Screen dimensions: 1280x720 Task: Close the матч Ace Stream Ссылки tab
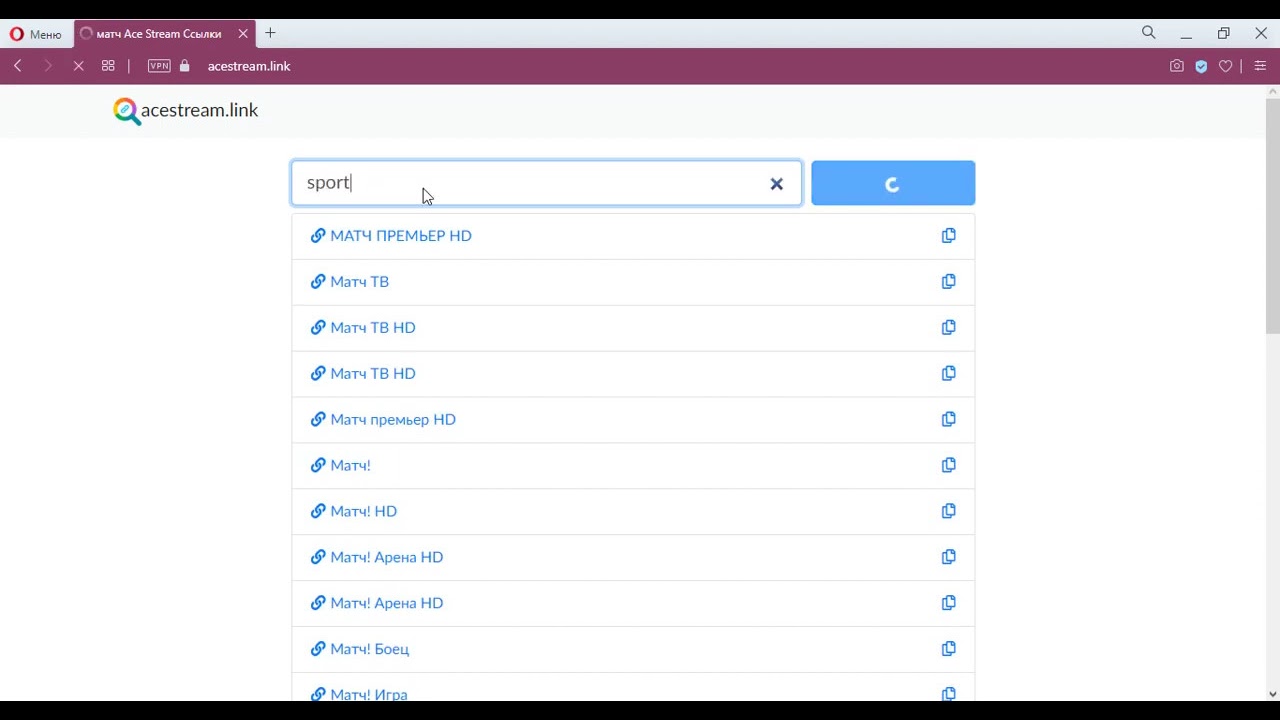click(243, 34)
